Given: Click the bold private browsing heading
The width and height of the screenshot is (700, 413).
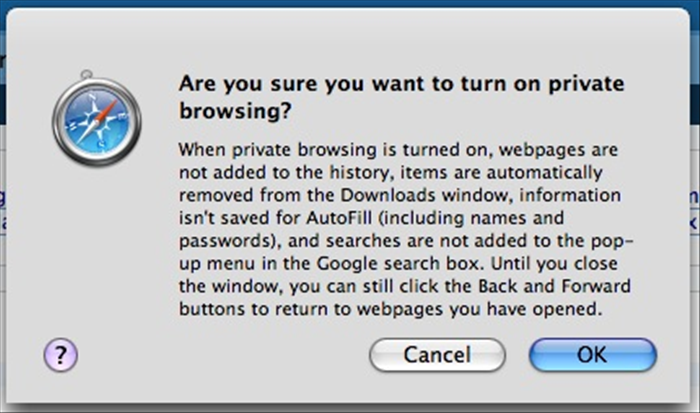Looking at the screenshot, I should (401, 97).
